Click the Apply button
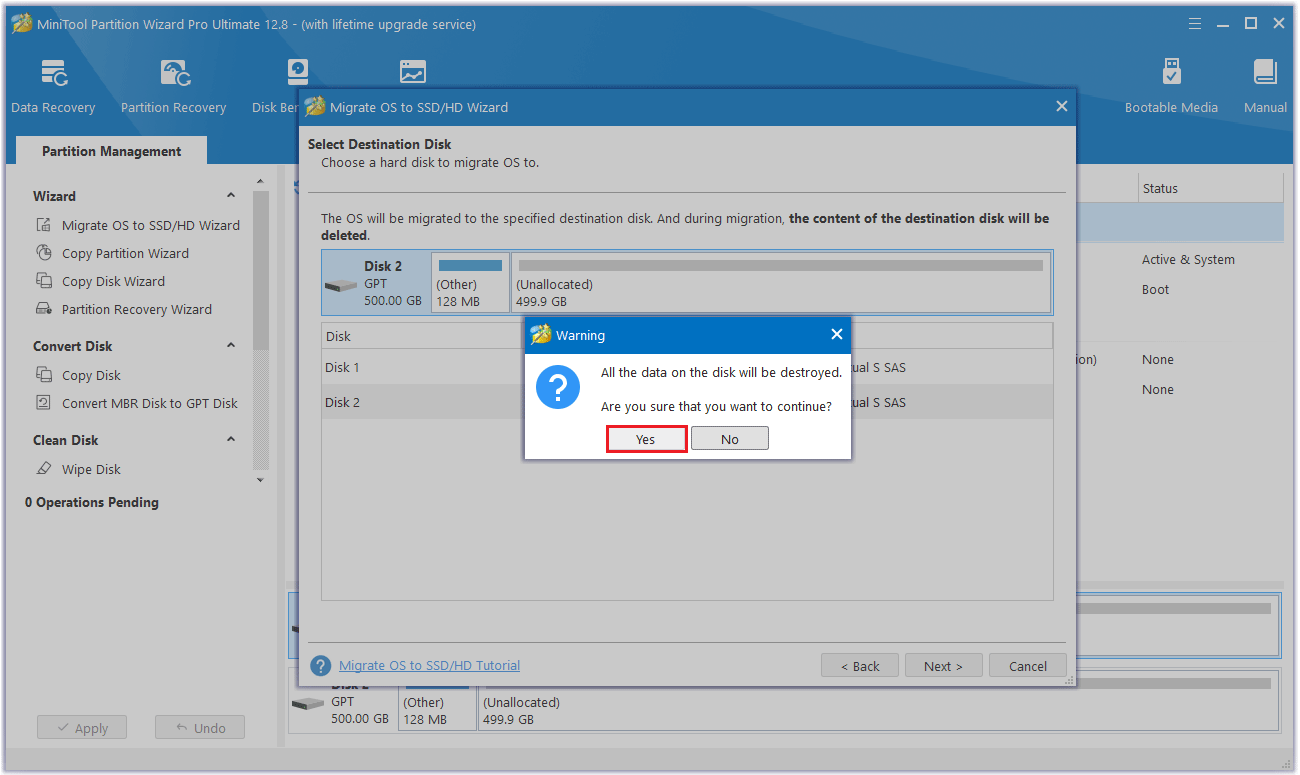Viewport: 1300px width, 775px height. point(82,728)
